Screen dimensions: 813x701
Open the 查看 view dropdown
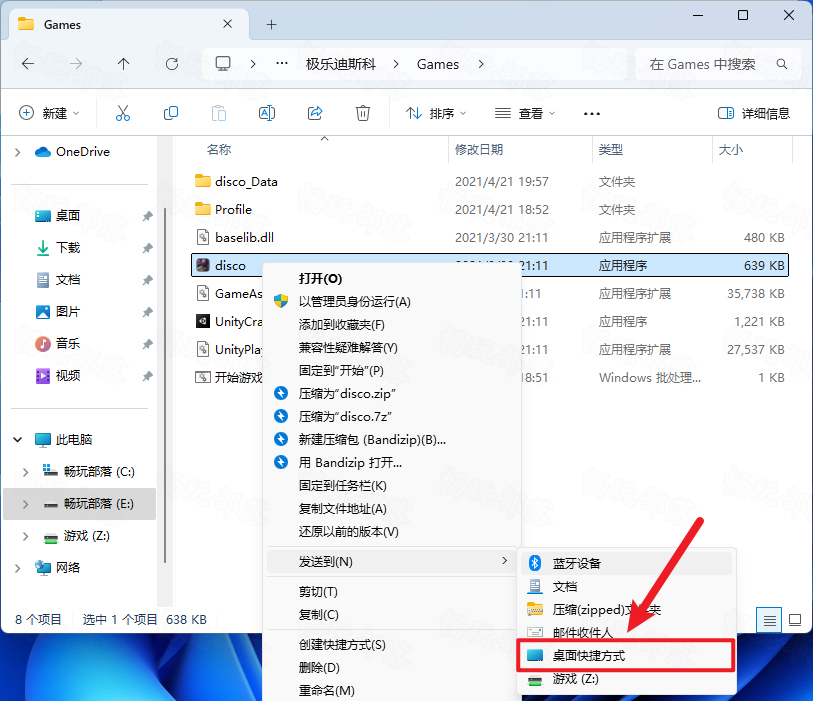[525, 113]
